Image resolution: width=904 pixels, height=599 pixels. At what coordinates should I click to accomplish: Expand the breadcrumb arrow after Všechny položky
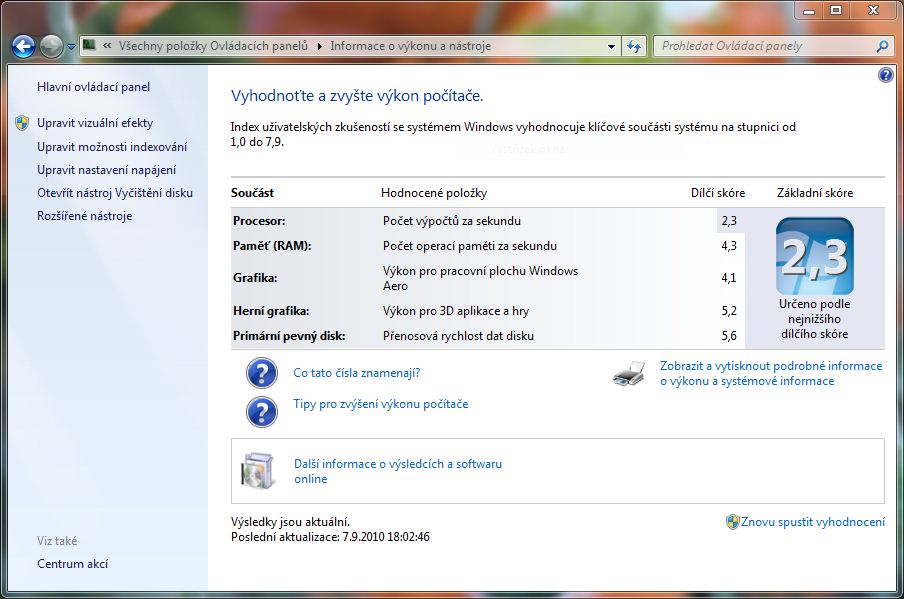coord(319,46)
